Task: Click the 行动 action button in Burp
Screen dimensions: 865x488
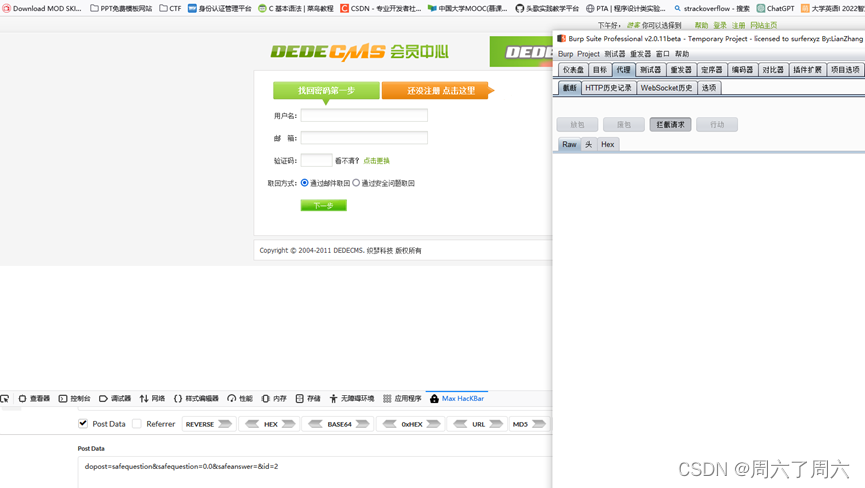Action: (717, 125)
